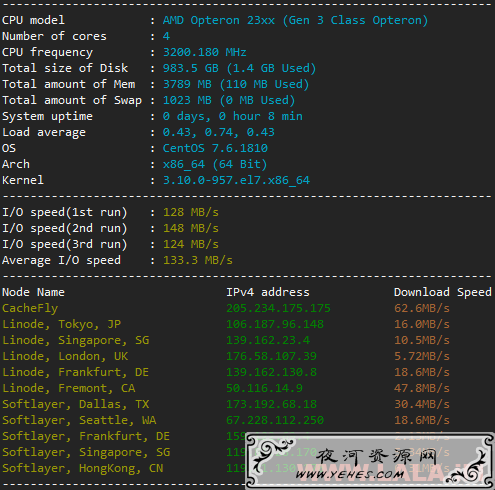Select load average 0.43, 0.74, 0.43

[219, 132]
